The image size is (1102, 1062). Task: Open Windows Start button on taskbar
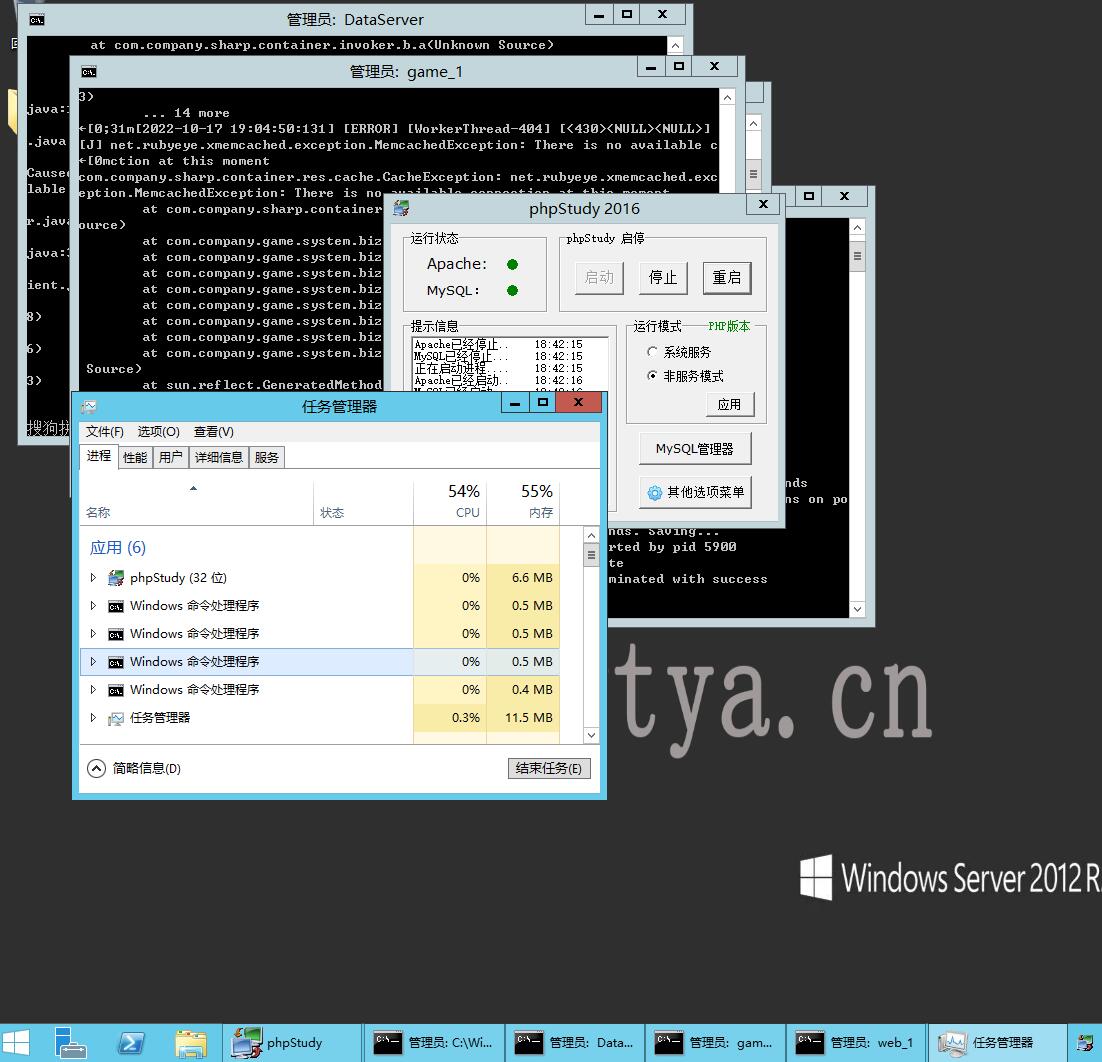click(15, 1043)
